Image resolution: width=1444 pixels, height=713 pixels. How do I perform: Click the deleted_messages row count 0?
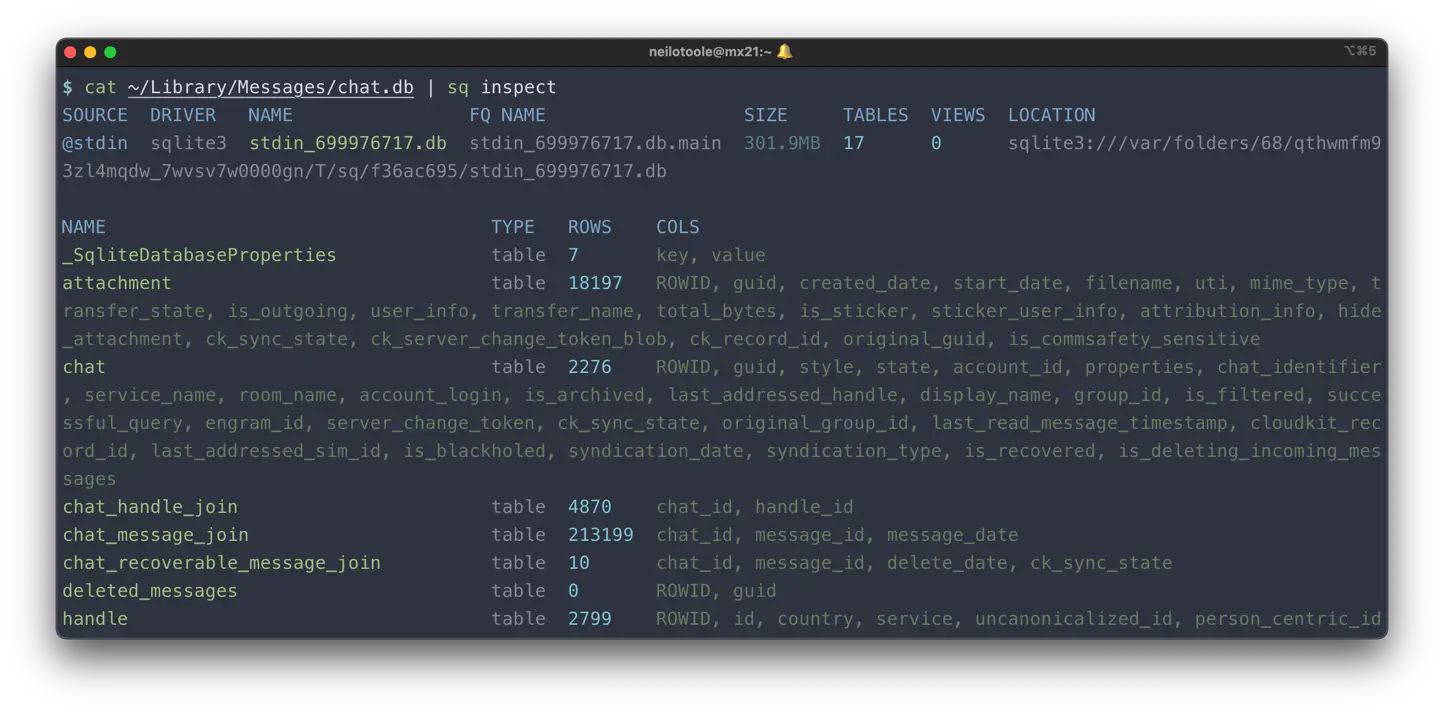pyautogui.click(x=573, y=591)
